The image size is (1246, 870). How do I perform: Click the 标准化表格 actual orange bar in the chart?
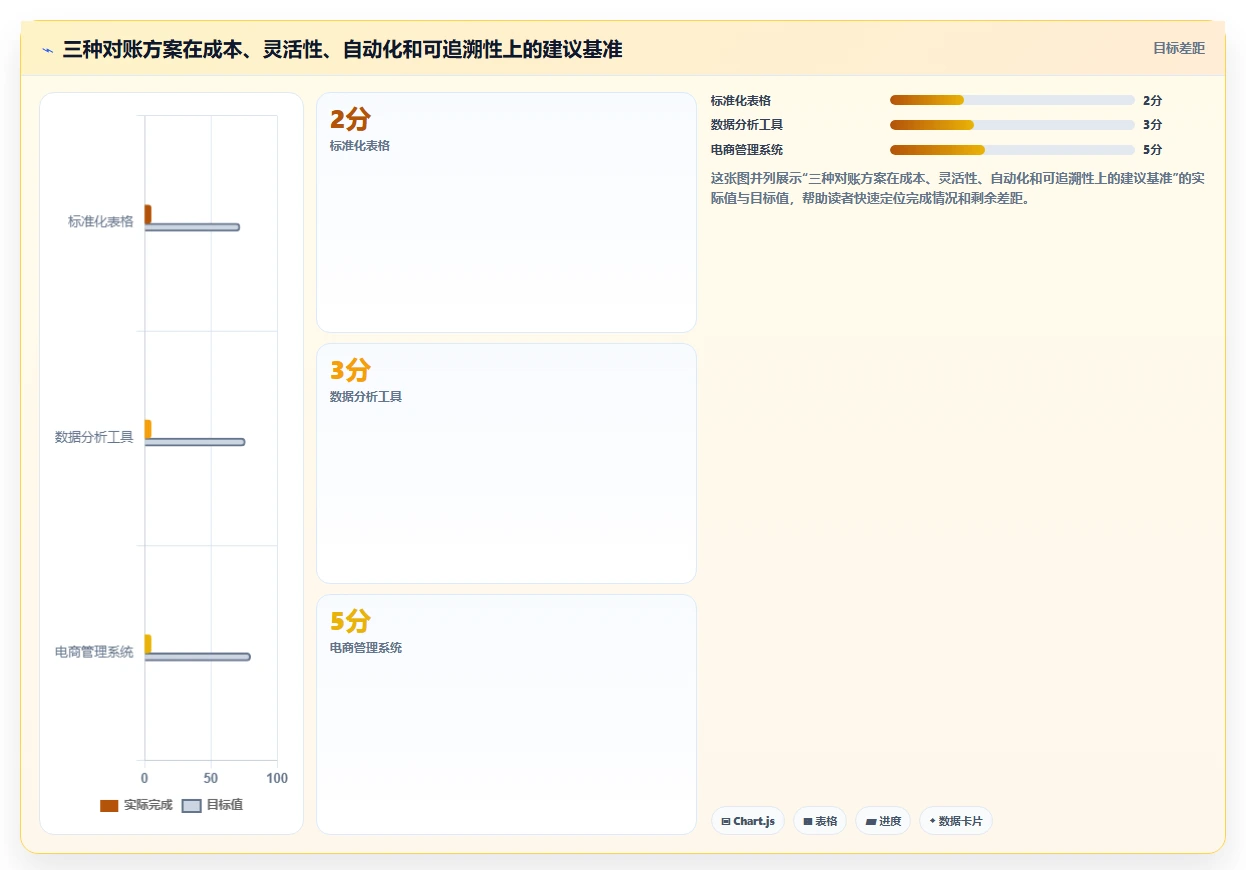coord(148,214)
